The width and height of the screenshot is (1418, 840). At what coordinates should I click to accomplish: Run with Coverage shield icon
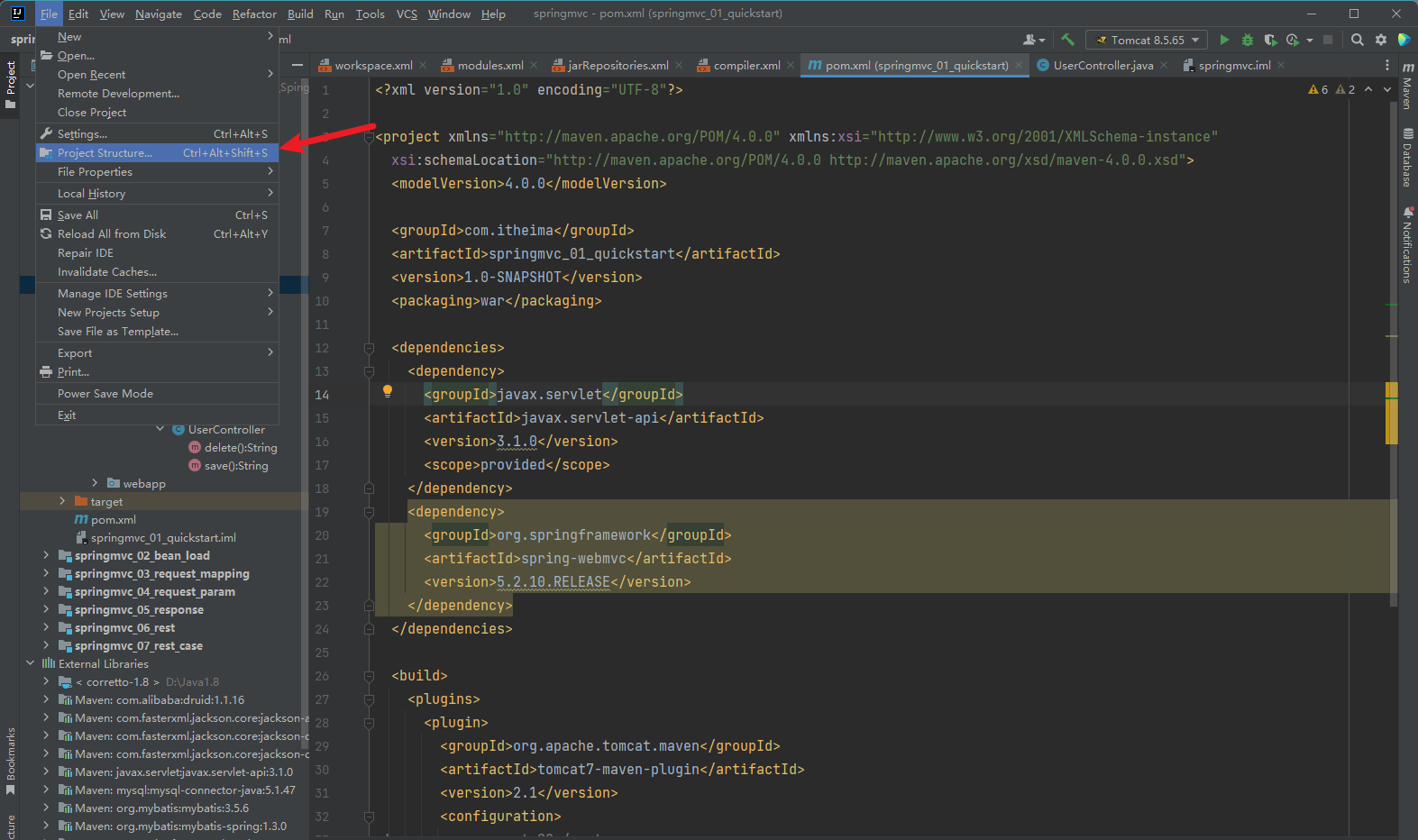1270,40
